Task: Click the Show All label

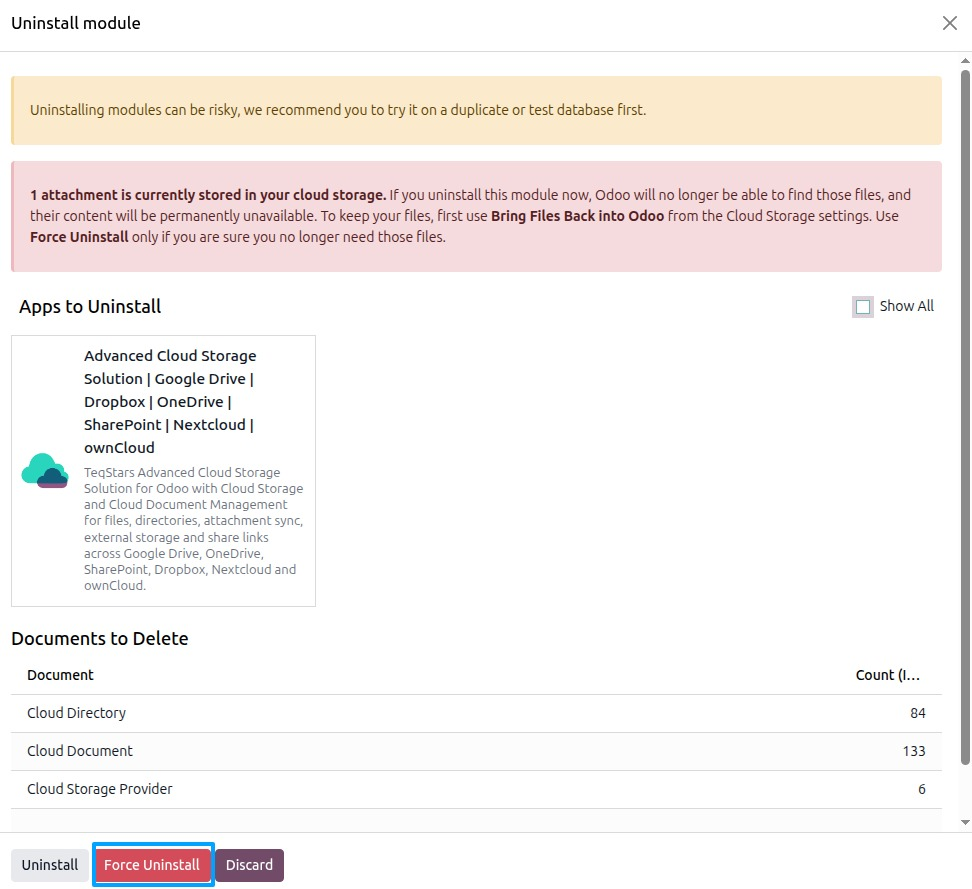Action: click(906, 306)
